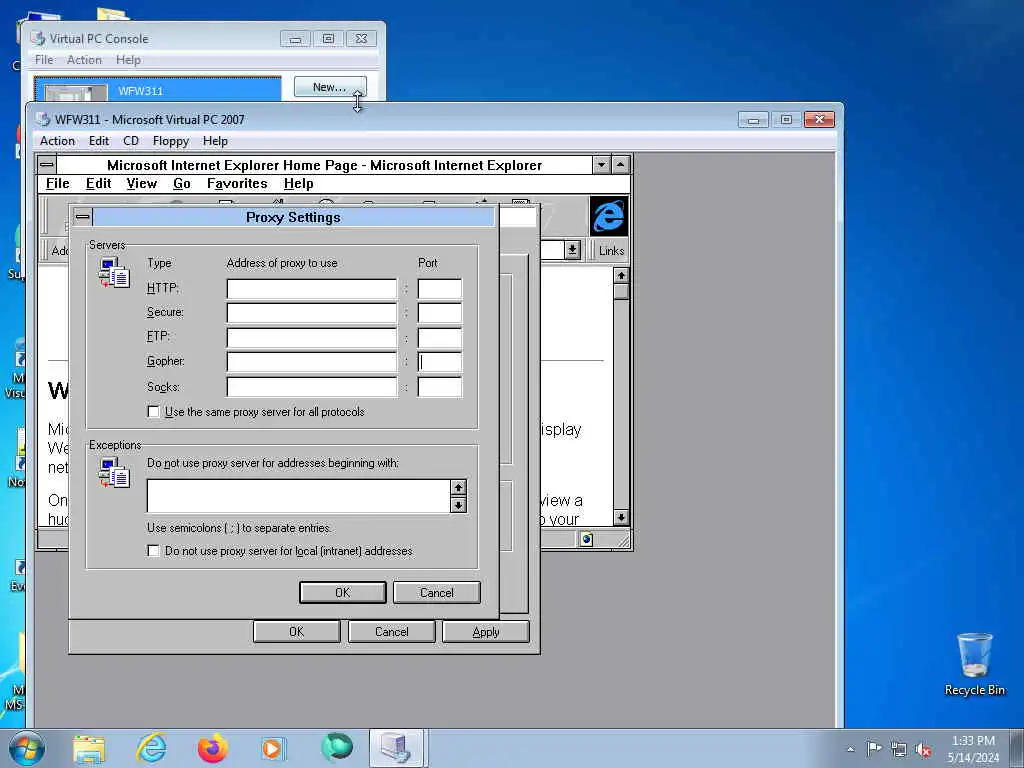The image size is (1024, 768).
Task: Open Windows Media Player taskbar icon
Action: click(x=272, y=748)
